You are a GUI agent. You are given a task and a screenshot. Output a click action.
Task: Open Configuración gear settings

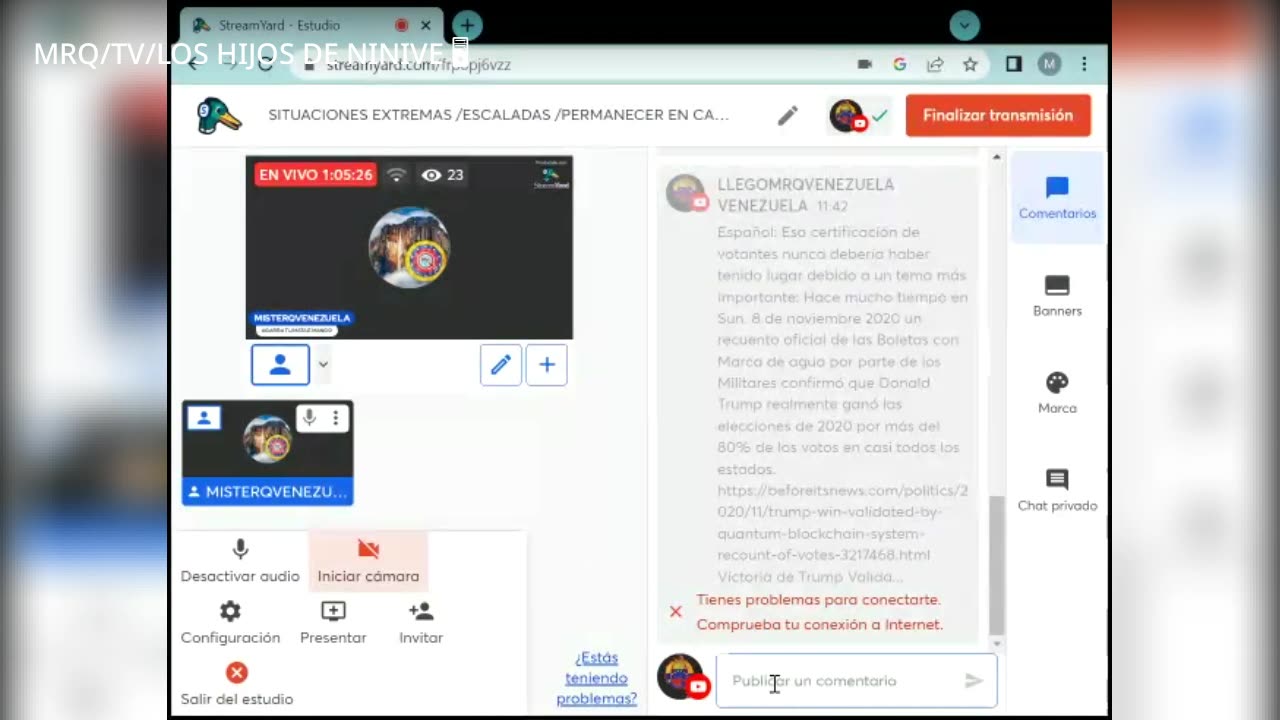coord(230,623)
